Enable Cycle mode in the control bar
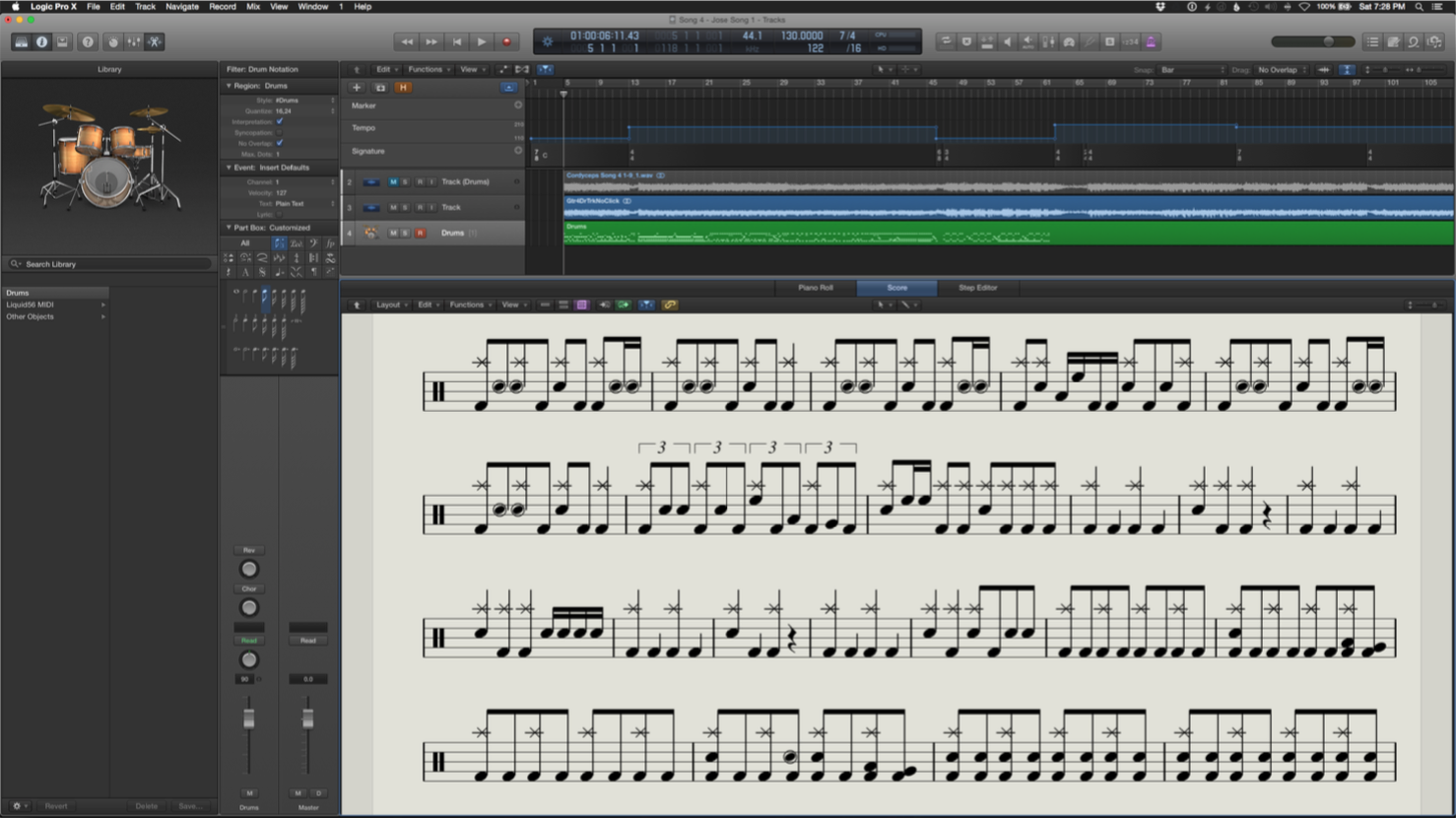Viewport: 1456px width, 818px height. coord(947,41)
